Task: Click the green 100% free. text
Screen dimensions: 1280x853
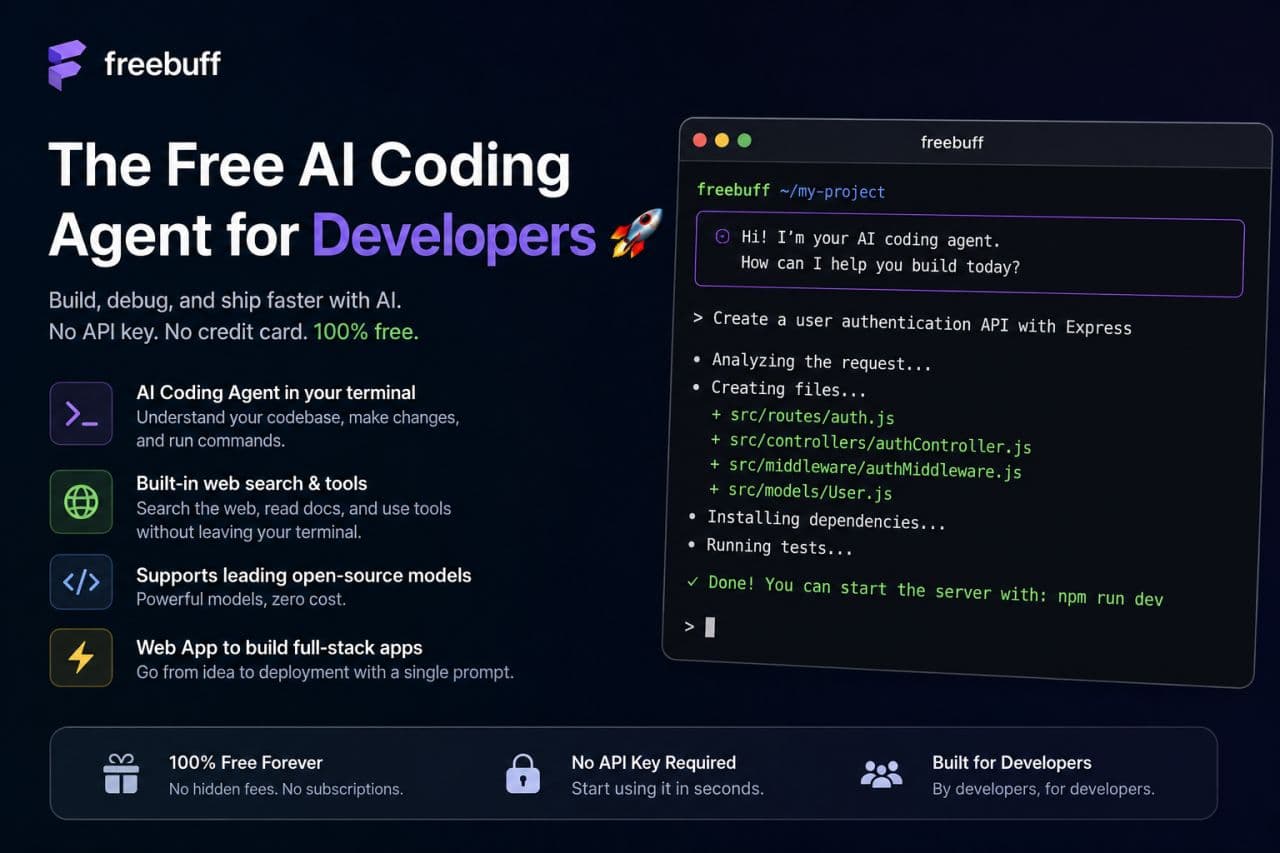Action: (x=366, y=332)
